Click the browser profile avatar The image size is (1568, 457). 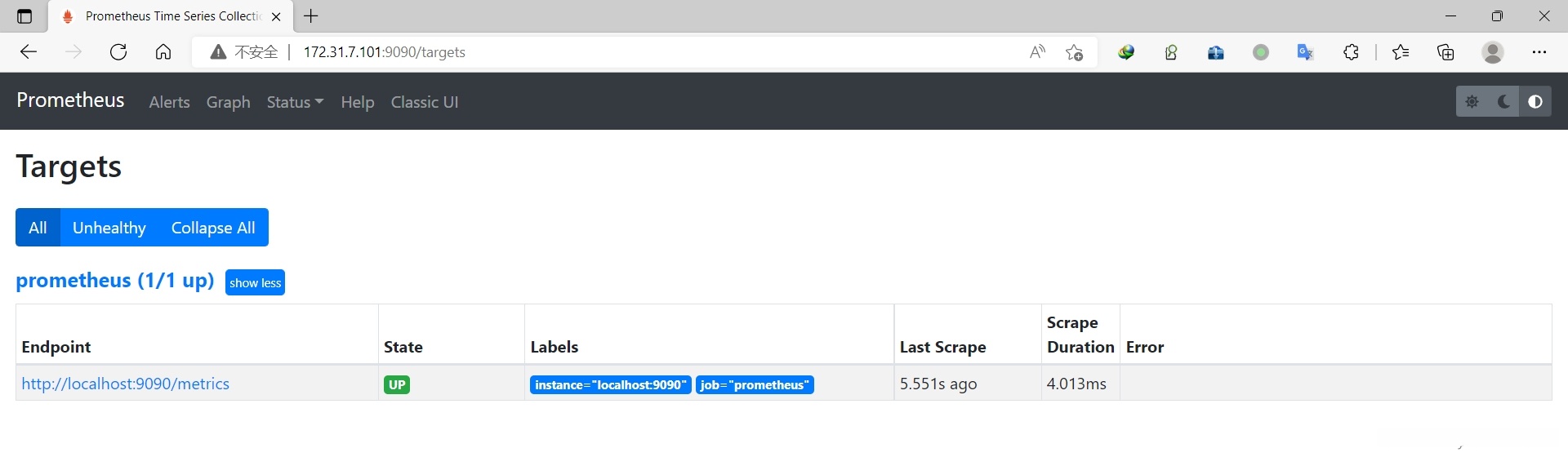pyautogui.click(x=1493, y=52)
